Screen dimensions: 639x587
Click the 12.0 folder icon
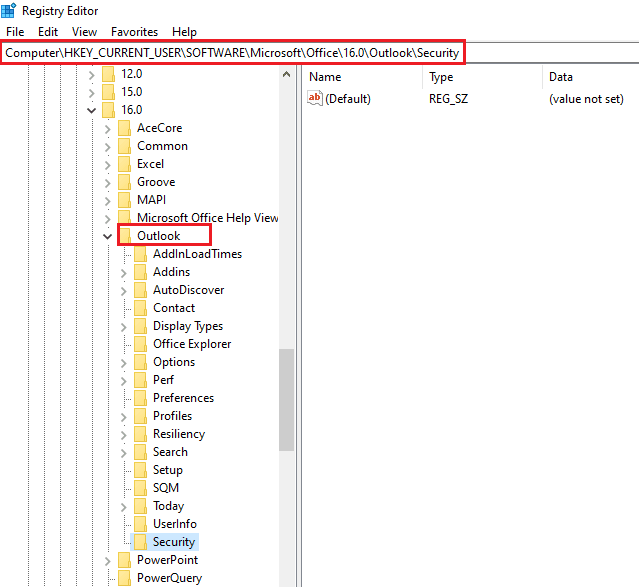pyautogui.click(x=108, y=74)
